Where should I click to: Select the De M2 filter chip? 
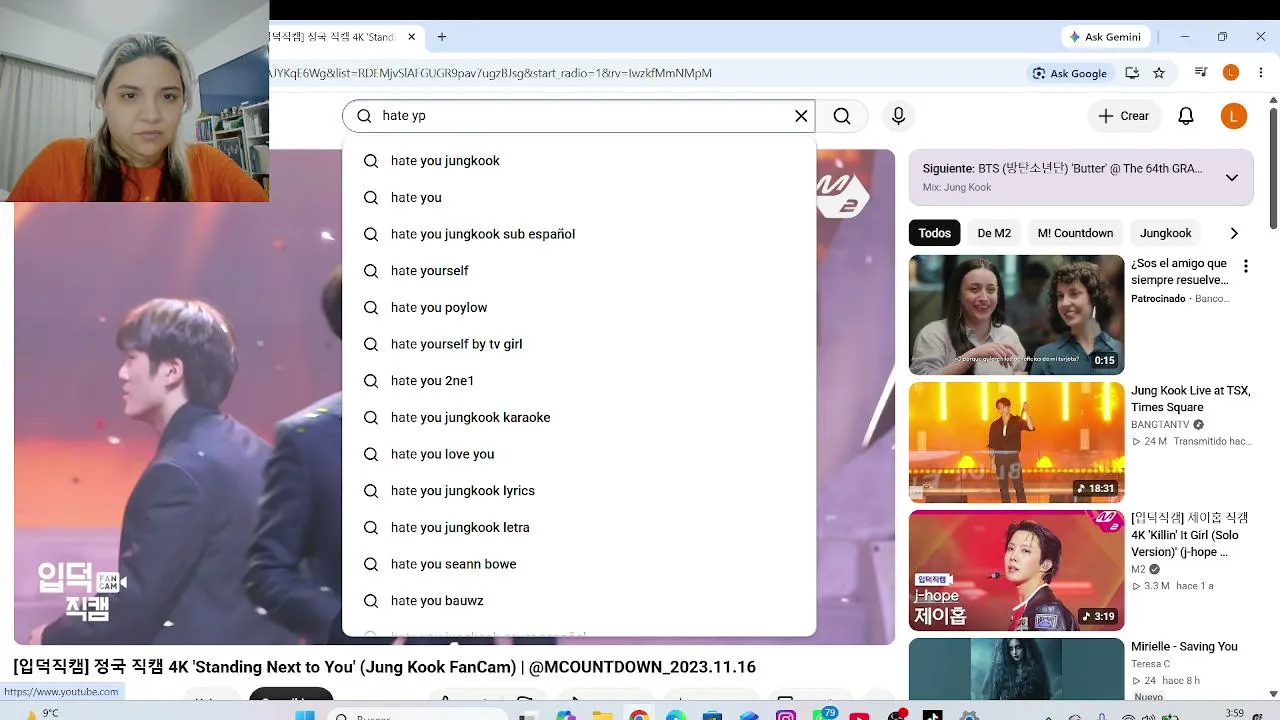tap(994, 233)
